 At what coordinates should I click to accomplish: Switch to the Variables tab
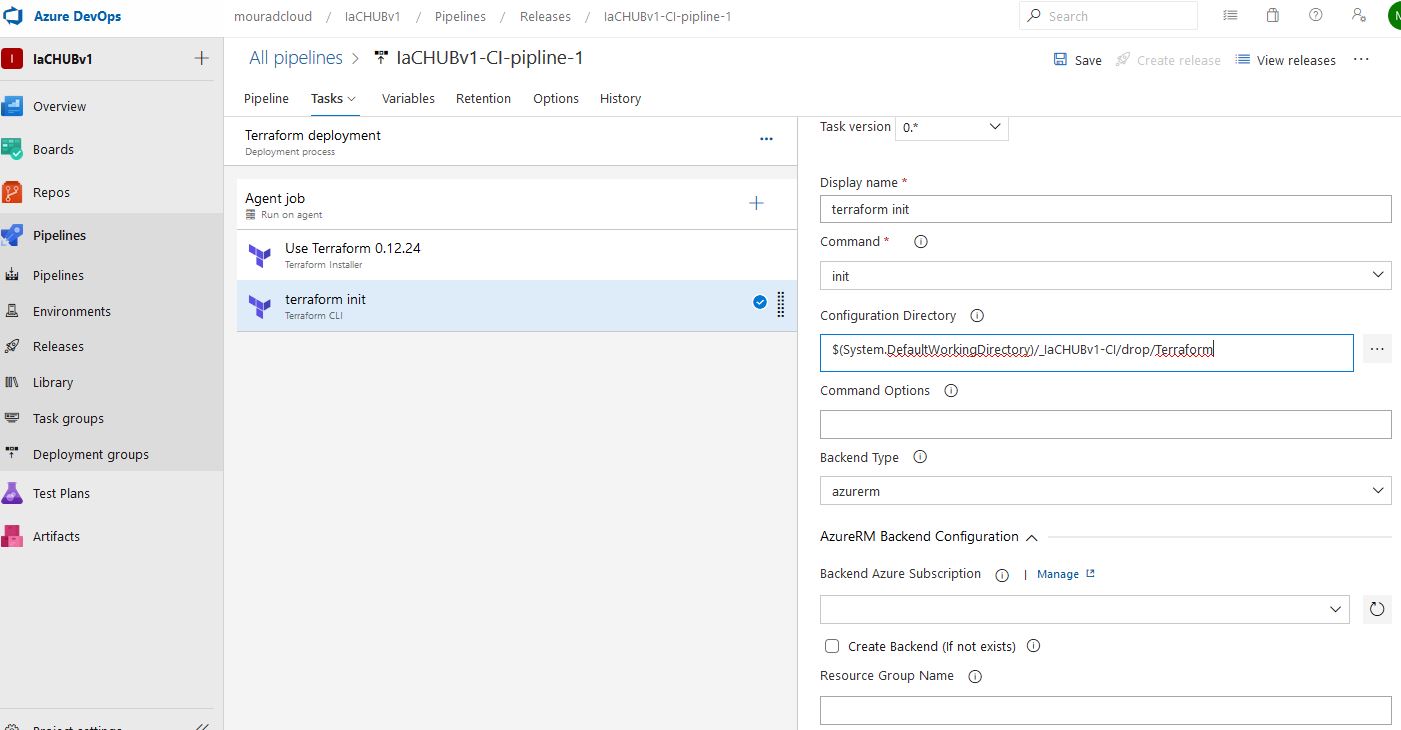pyautogui.click(x=408, y=98)
